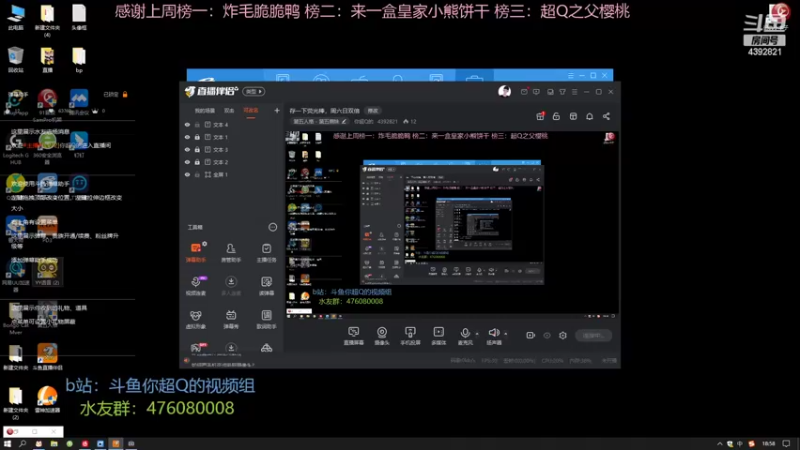Open the 视频连麦 tool
The image size is (800, 450).
(x=196, y=286)
